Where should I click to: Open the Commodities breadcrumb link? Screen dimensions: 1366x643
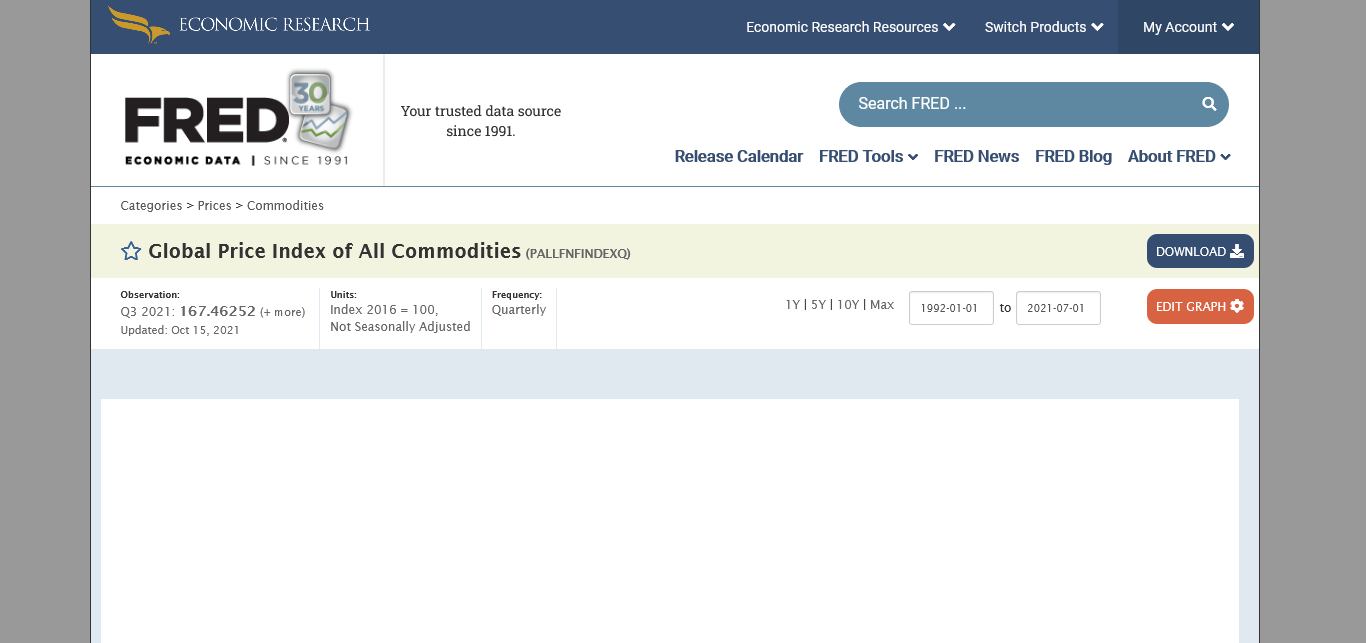tap(285, 206)
